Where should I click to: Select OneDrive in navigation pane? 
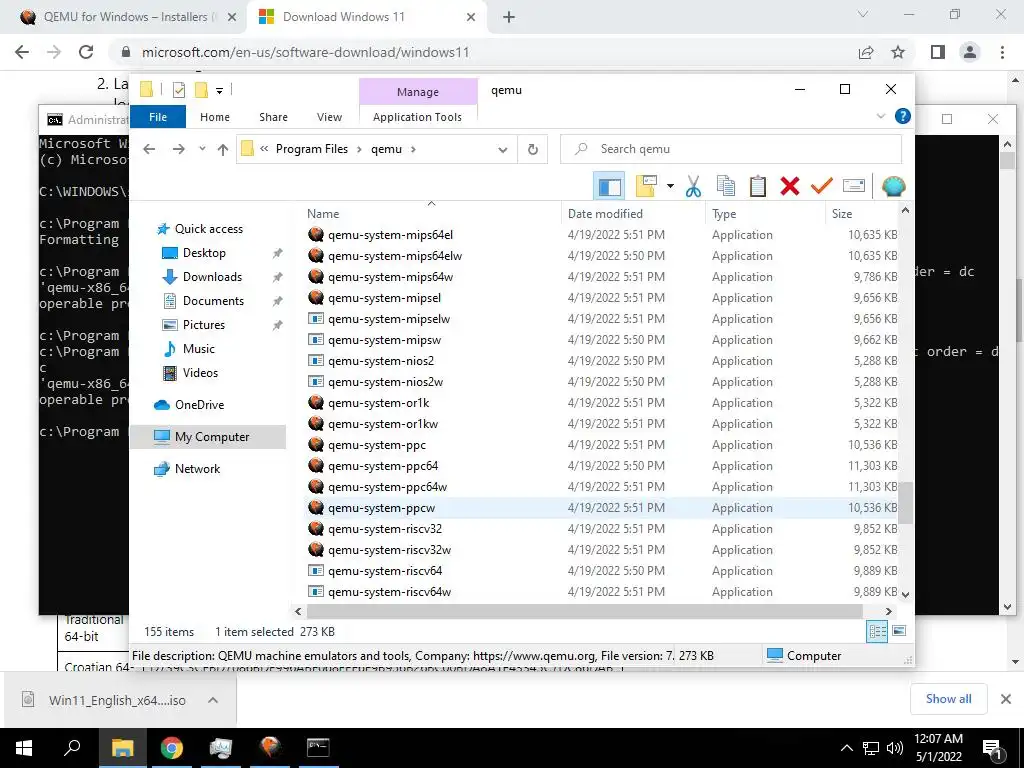(199, 405)
